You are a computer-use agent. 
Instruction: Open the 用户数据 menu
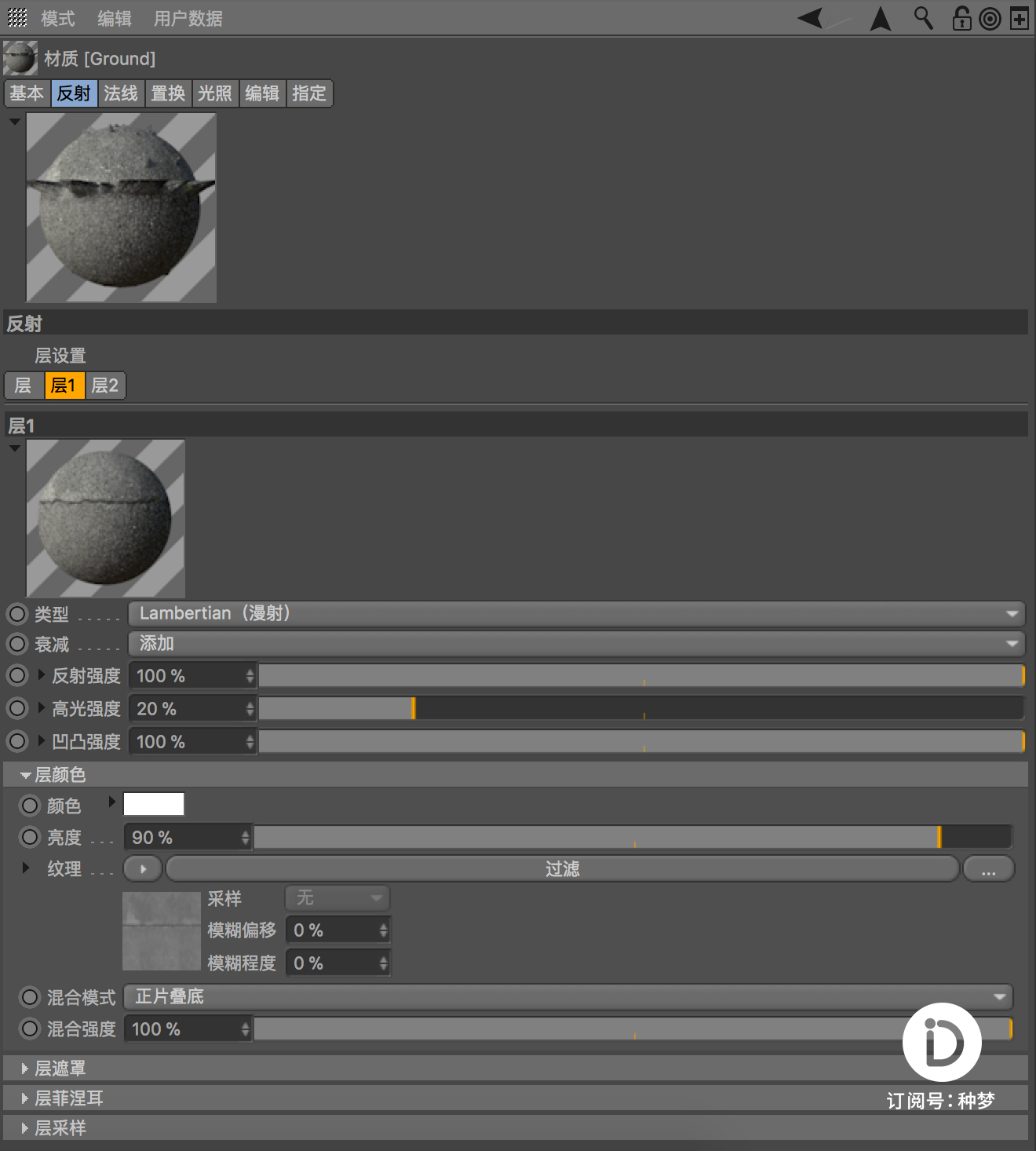[x=188, y=18]
